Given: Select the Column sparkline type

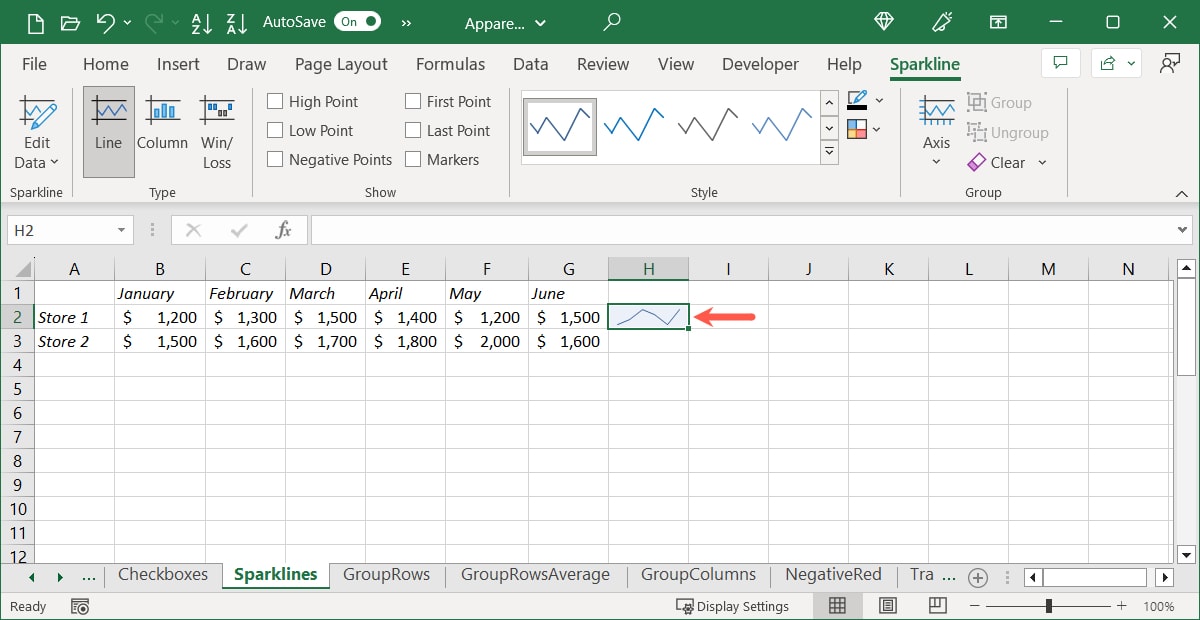Looking at the screenshot, I should pos(162,130).
